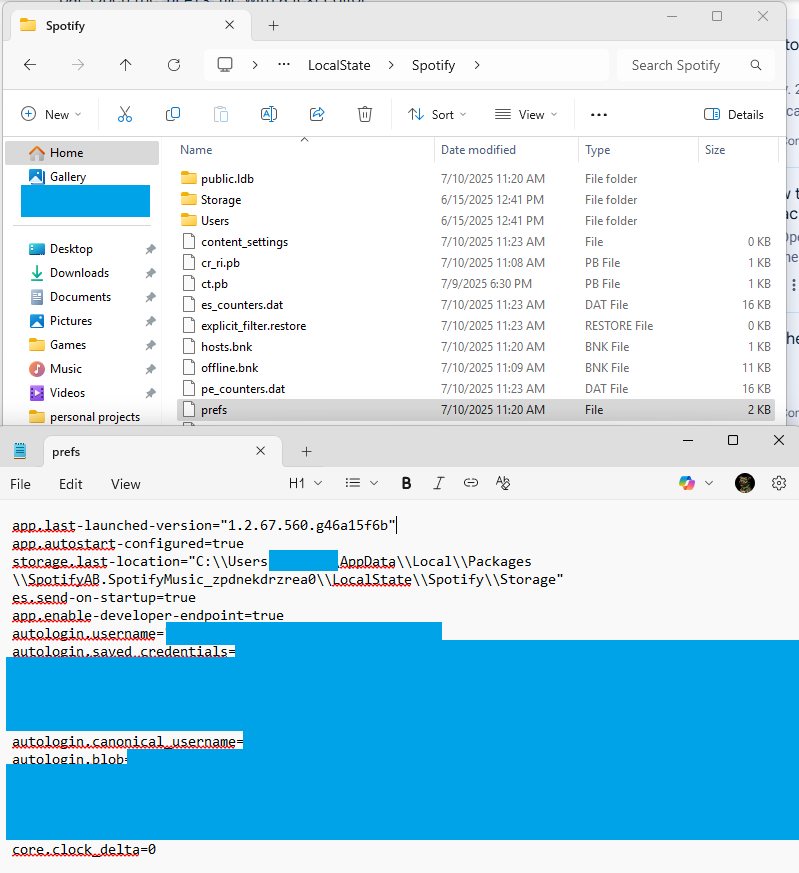This screenshot has width=799, height=873.
Task: Open the New dropdown in Explorer
Action: pos(51,115)
